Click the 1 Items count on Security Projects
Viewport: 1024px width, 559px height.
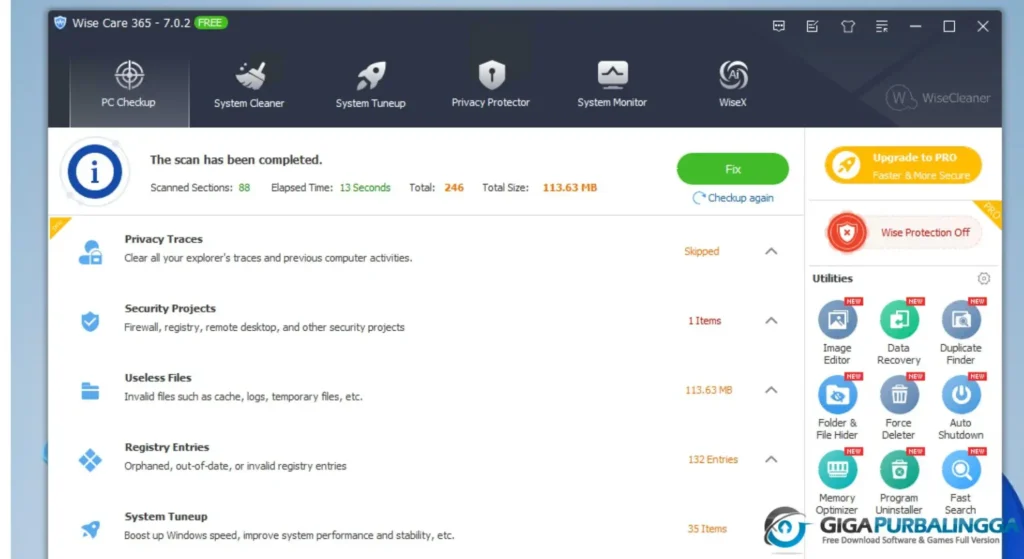click(x=705, y=321)
